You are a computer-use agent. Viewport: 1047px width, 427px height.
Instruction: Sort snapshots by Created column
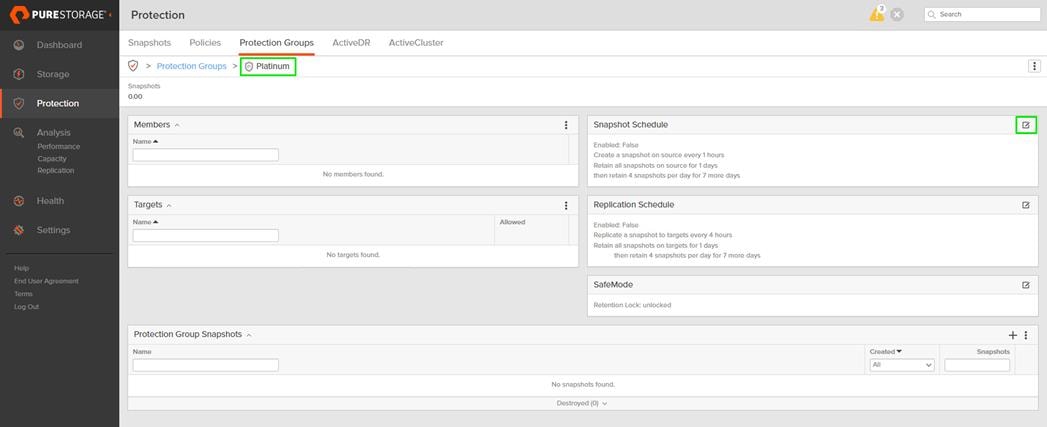[885, 351]
